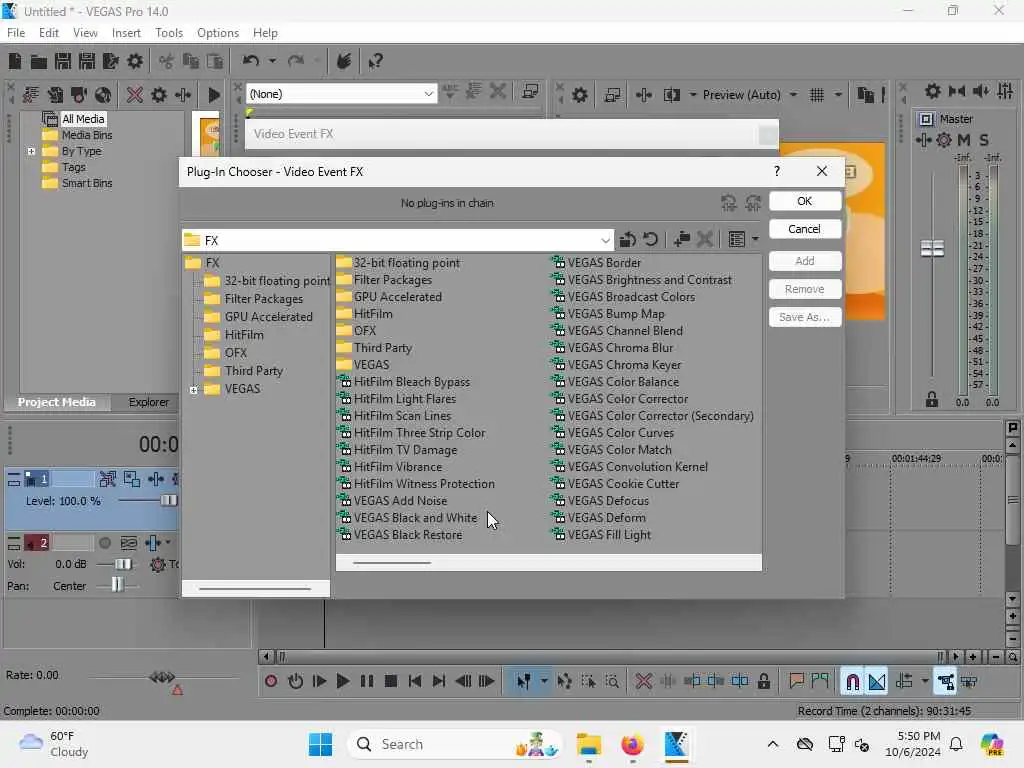Click the Record button in transport bar

pos(271,682)
